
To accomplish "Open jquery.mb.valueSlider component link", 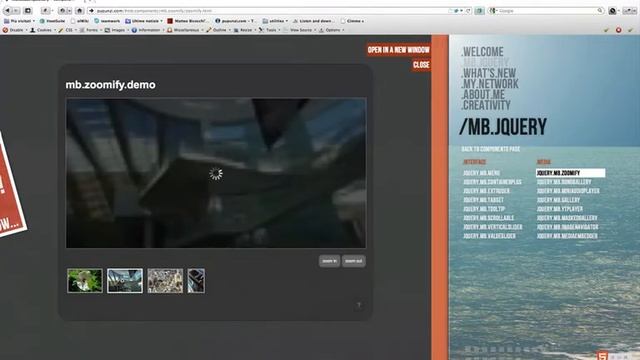I will point(489,236).
